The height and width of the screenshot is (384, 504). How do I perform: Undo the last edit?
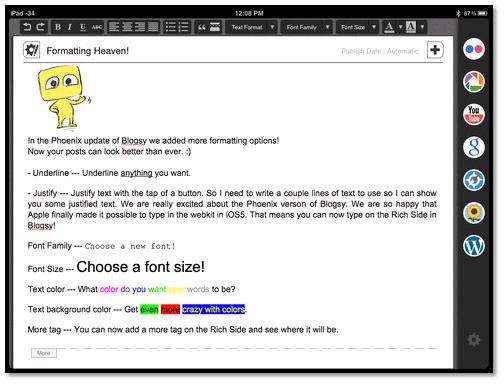(x=27, y=27)
